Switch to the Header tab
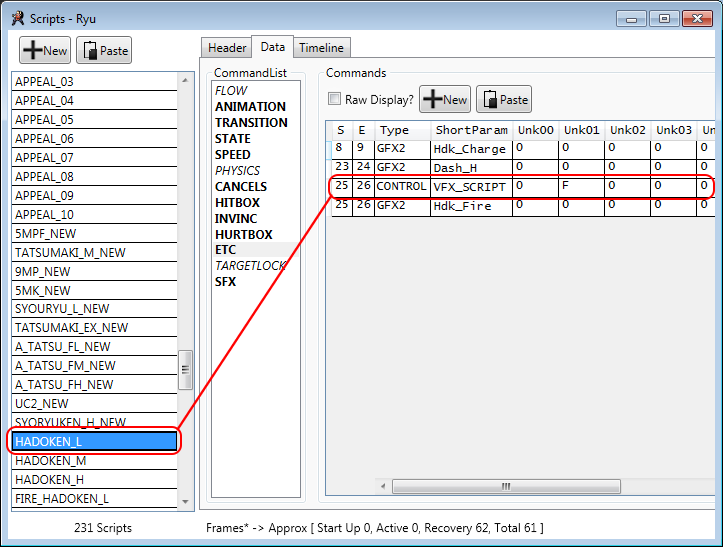The width and height of the screenshot is (723, 547). coord(227,48)
